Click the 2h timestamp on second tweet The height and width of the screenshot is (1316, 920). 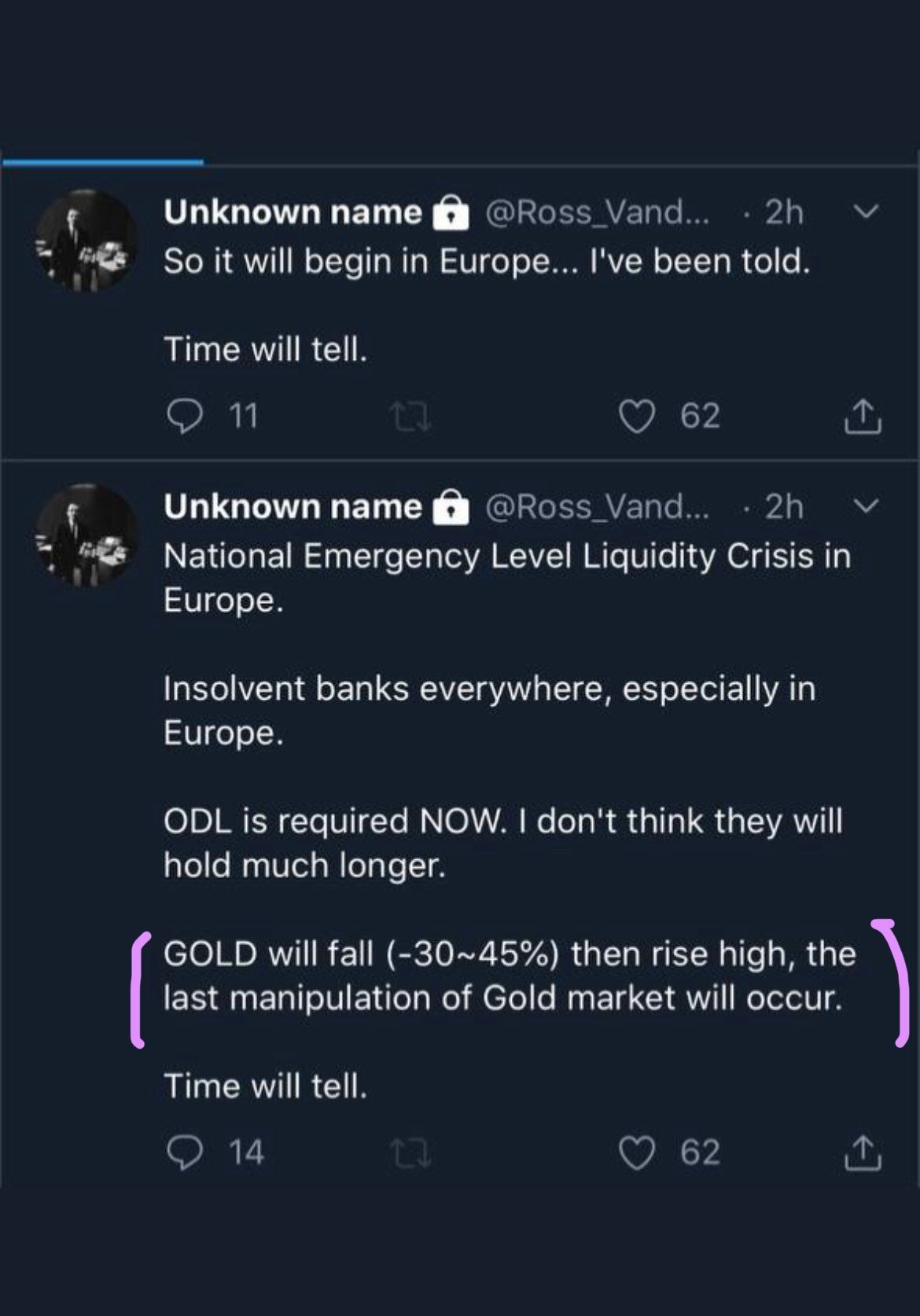click(x=783, y=506)
